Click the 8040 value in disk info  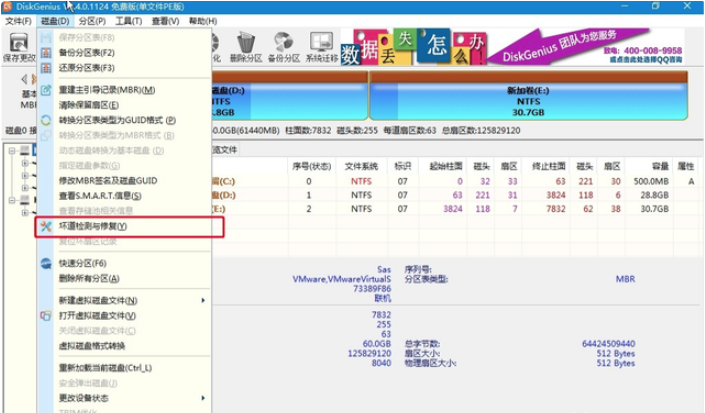(x=381, y=363)
